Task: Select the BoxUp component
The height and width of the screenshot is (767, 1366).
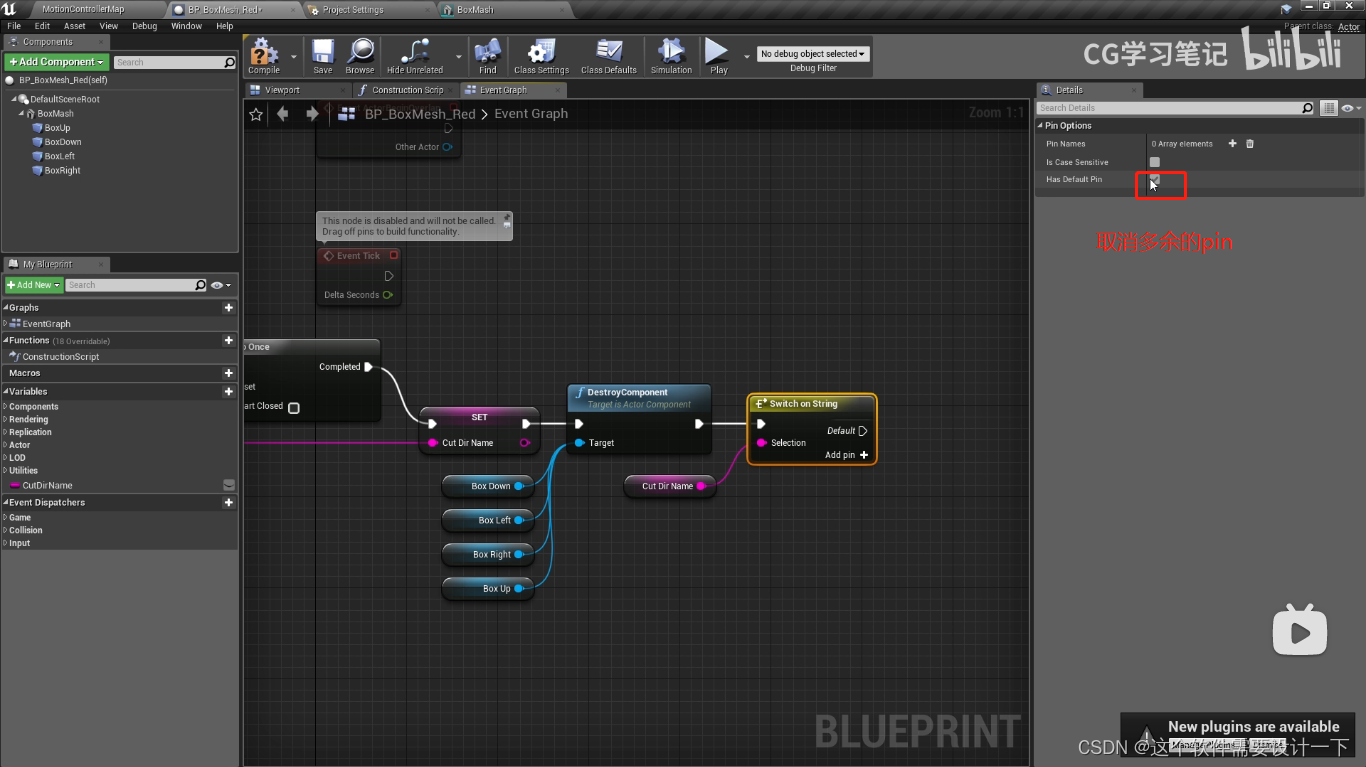Action: (x=57, y=128)
